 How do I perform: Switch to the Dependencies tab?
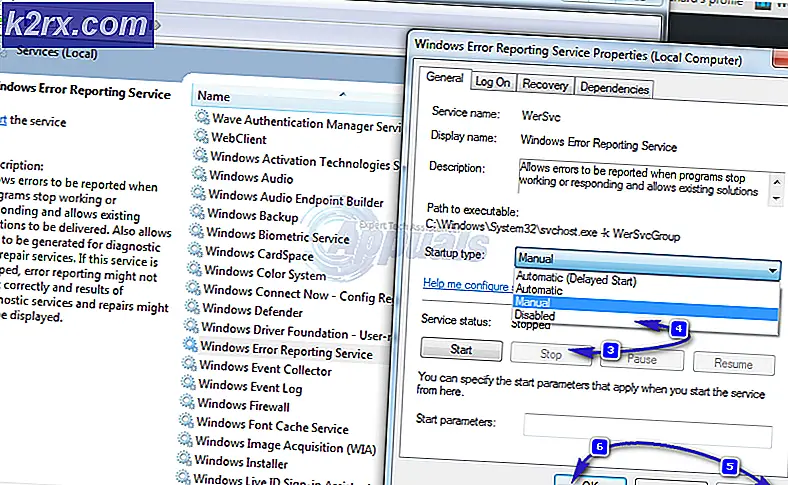coord(614,88)
